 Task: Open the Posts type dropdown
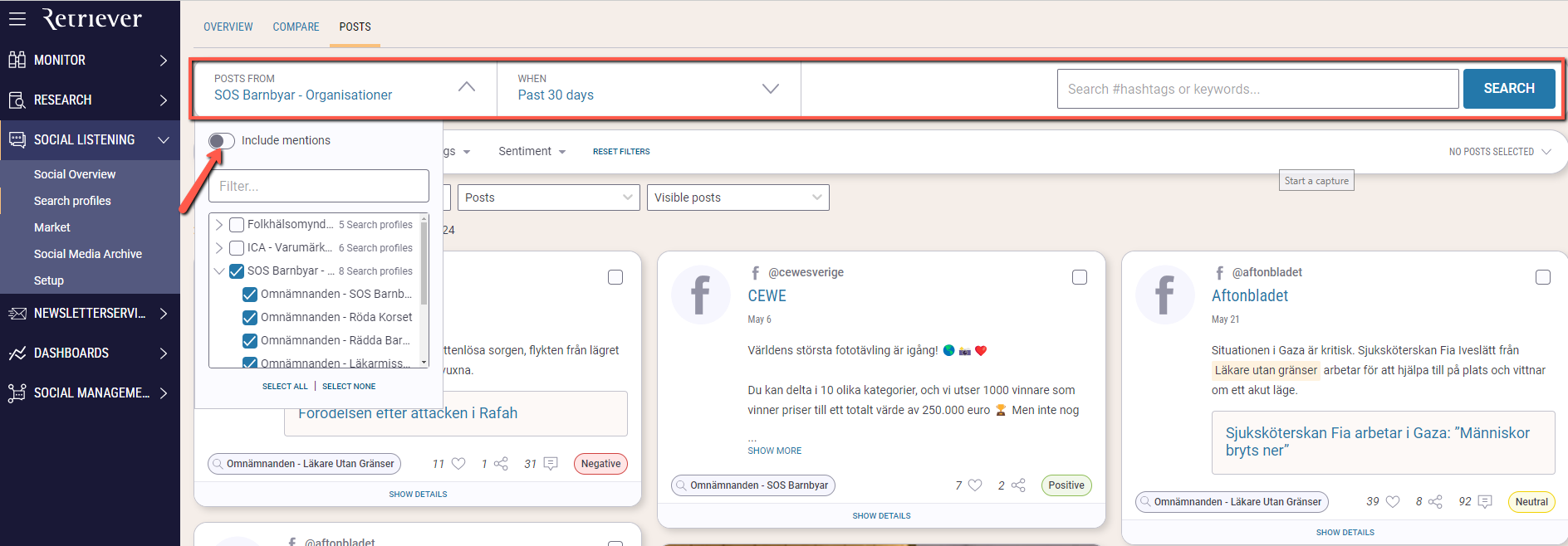click(548, 197)
